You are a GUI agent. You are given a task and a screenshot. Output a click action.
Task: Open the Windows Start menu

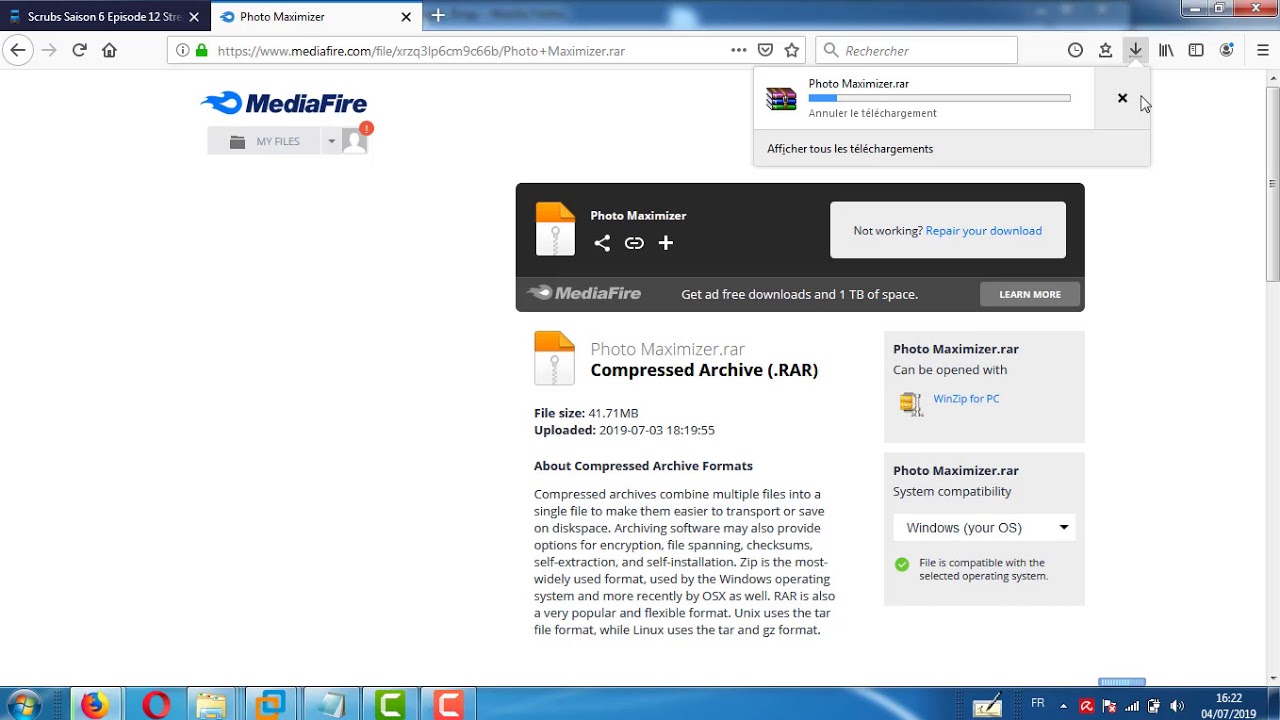[x=24, y=704]
